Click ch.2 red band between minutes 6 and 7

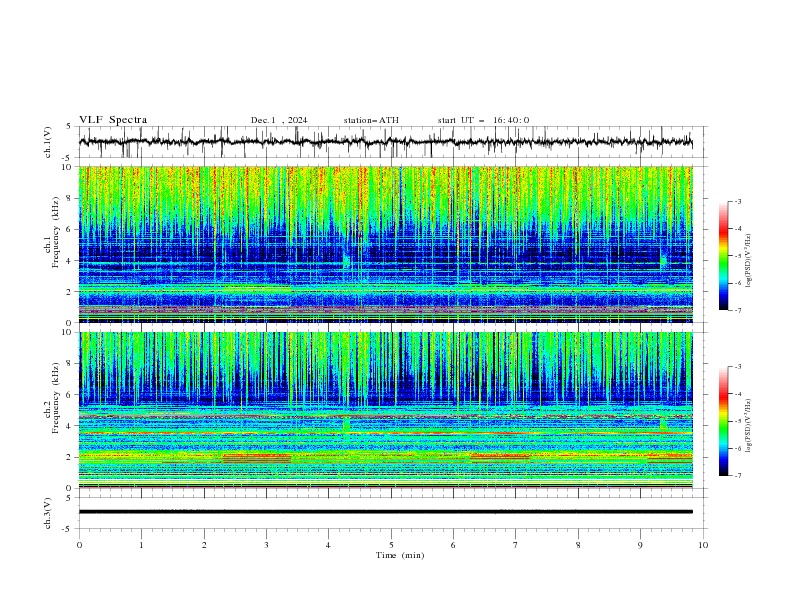(x=500, y=457)
